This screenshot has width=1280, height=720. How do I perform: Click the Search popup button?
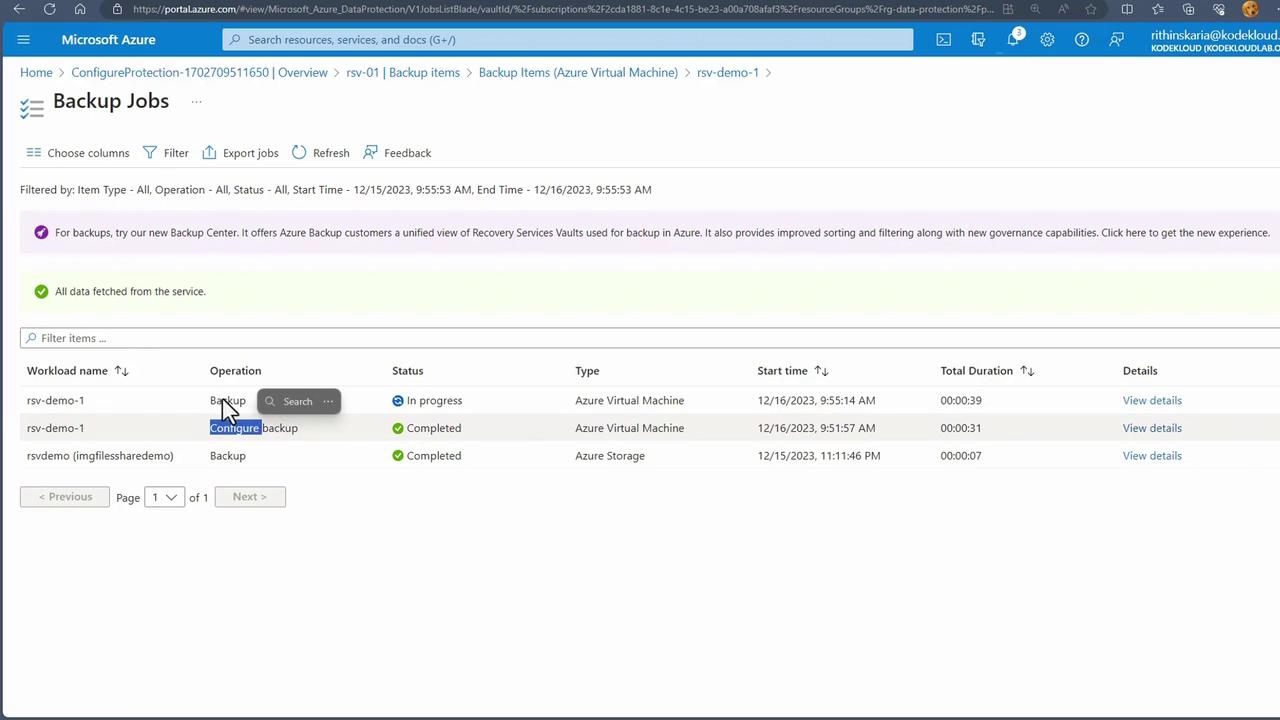coord(288,402)
